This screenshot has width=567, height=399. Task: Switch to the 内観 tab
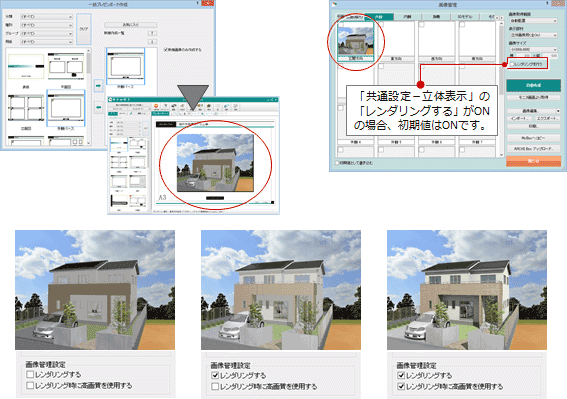pos(407,17)
